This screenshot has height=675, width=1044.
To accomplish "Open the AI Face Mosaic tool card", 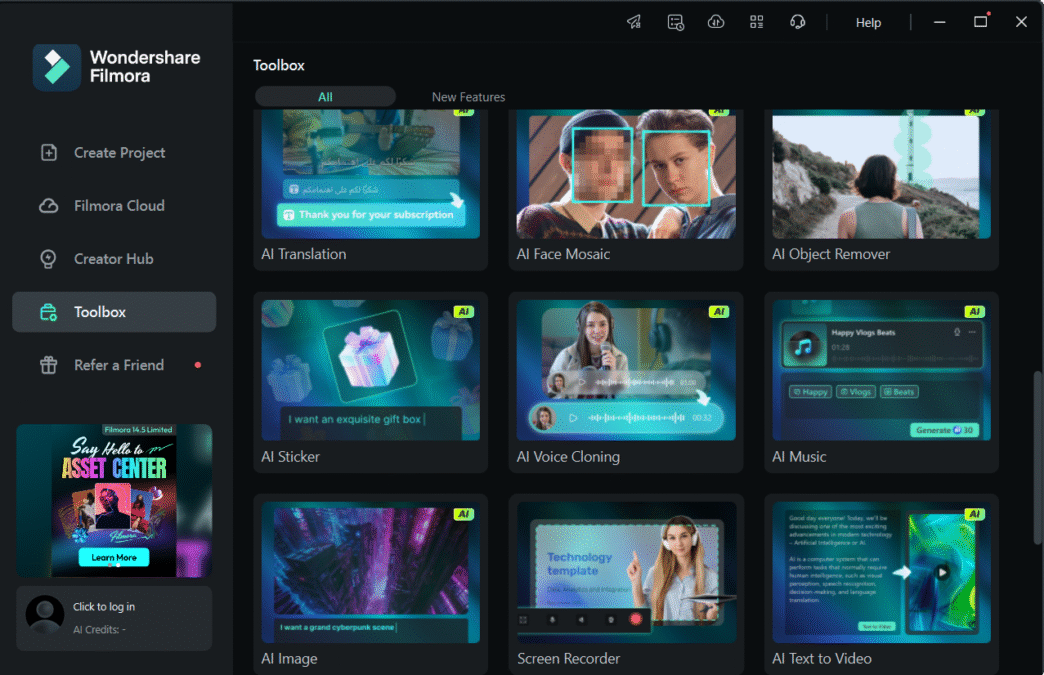I will pos(626,189).
